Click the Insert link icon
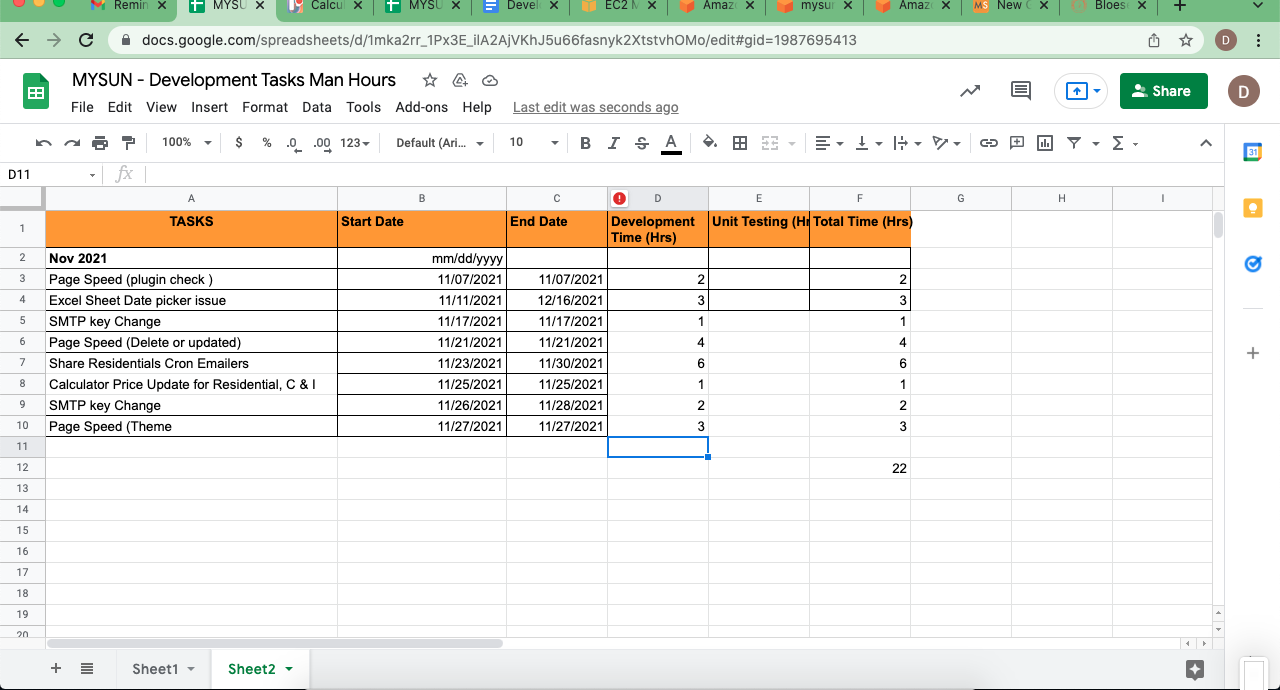The image size is (1280, 690). (x=988, y=143)
